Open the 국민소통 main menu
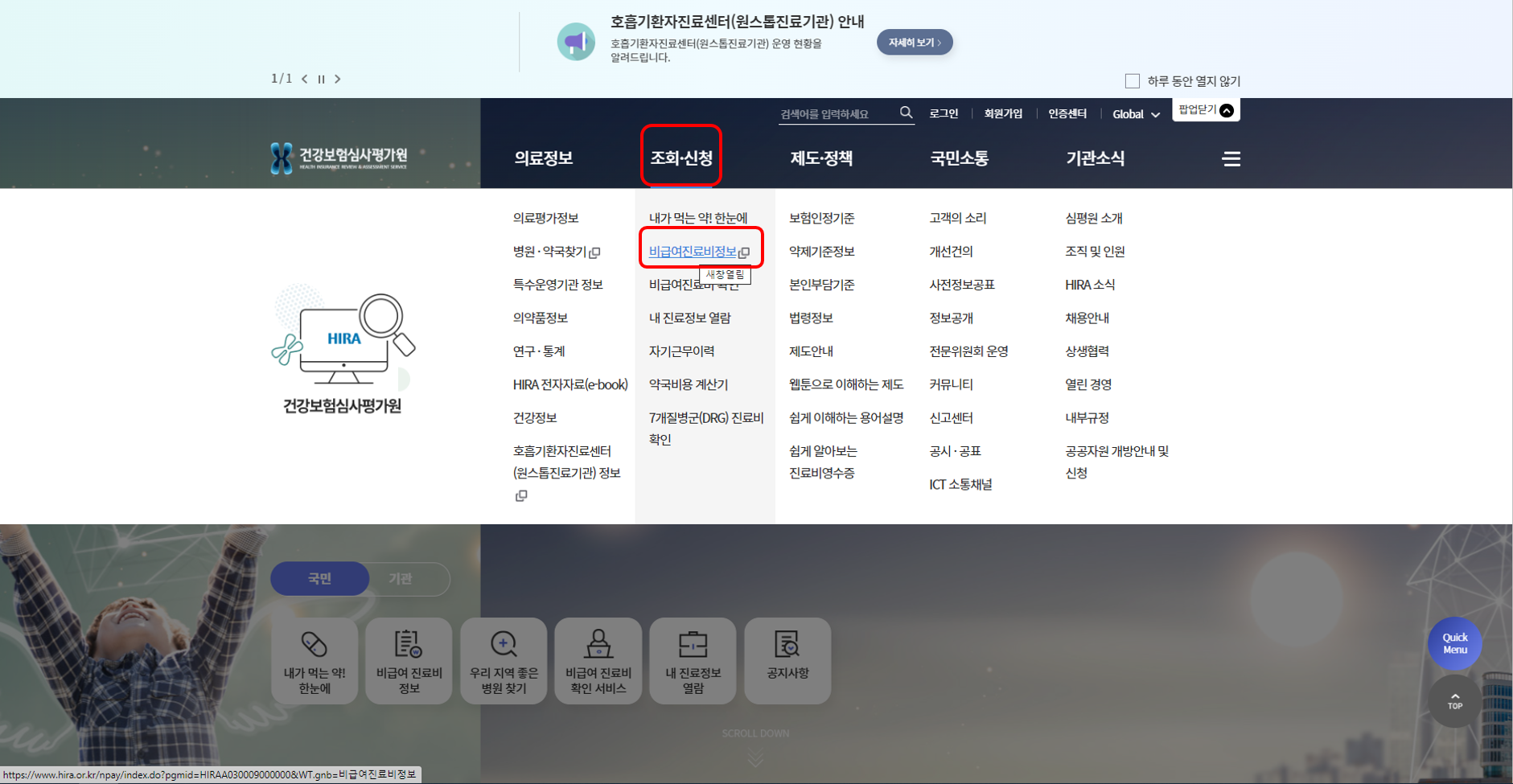This screenshot has height=784, width=1513. point(960,158)
